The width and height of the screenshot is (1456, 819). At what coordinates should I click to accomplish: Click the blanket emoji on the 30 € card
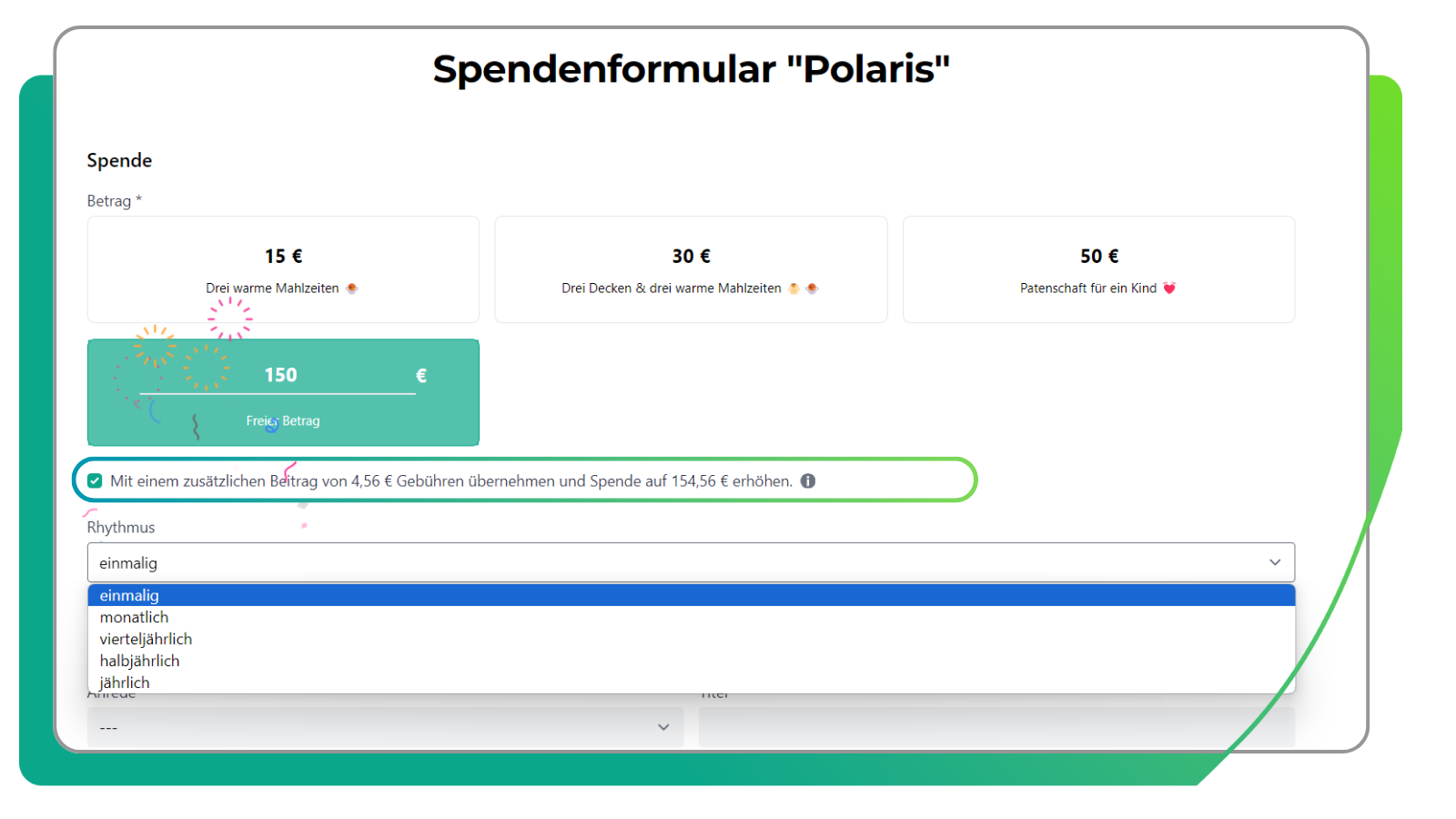click(x=793, y=288)
